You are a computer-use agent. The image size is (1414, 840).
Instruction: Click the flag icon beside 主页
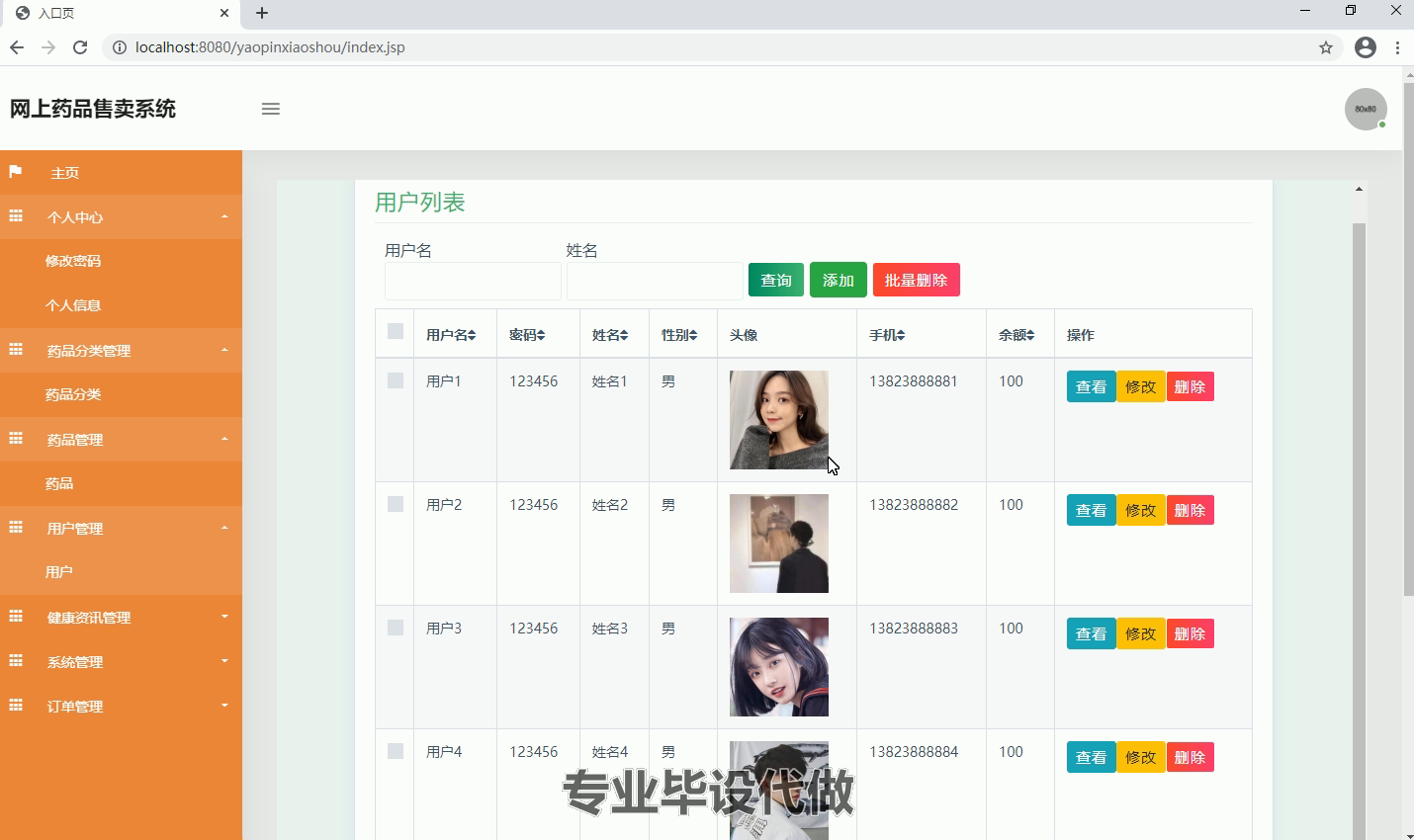point(16,172)
